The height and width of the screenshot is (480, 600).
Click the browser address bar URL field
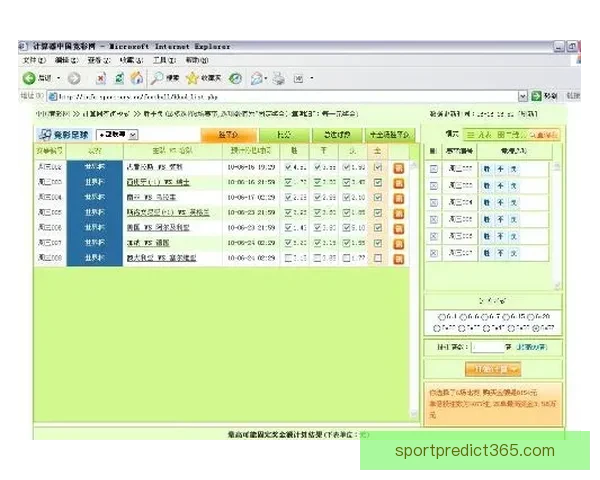pos(283,96)
